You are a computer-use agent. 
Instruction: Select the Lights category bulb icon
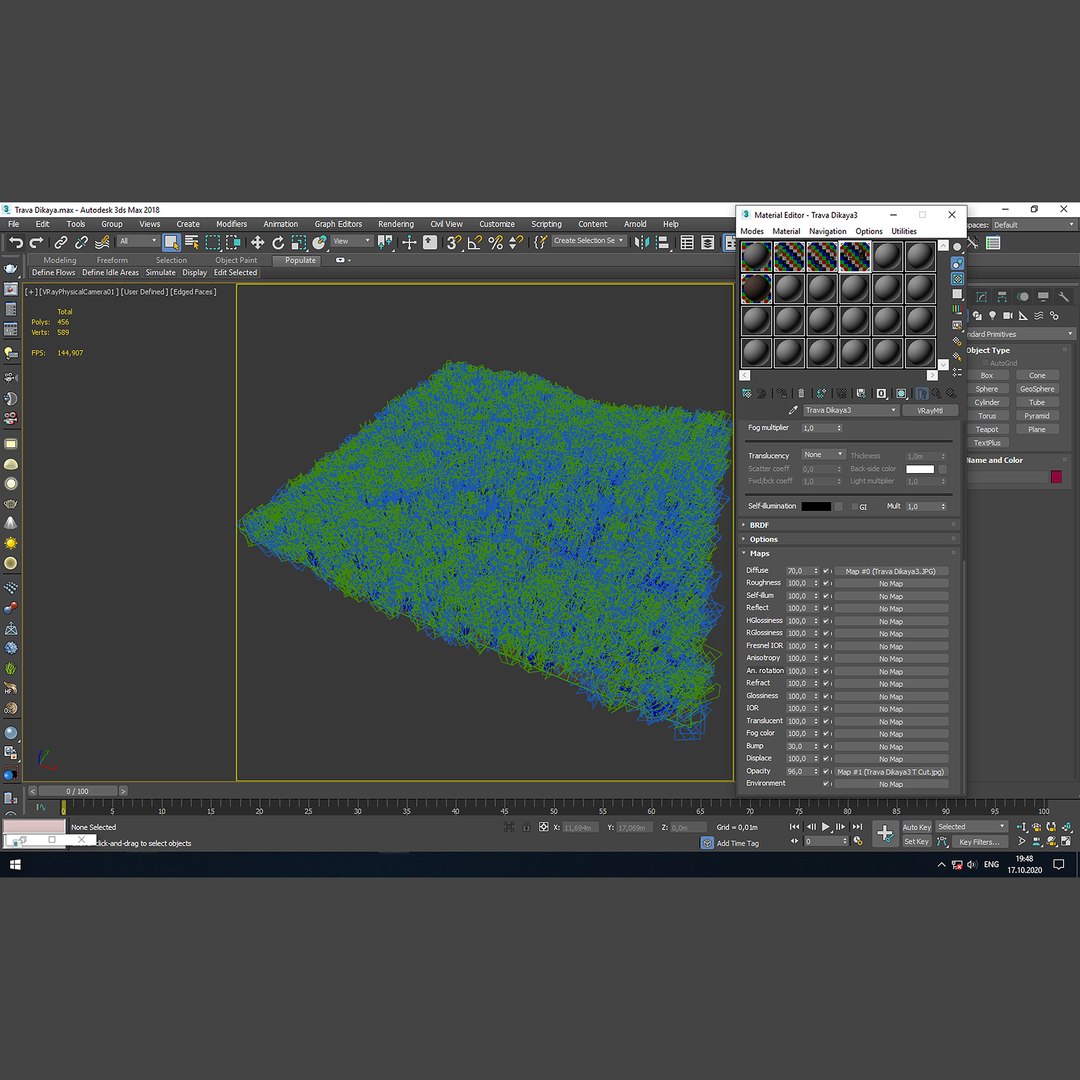[x=992, y=315]
